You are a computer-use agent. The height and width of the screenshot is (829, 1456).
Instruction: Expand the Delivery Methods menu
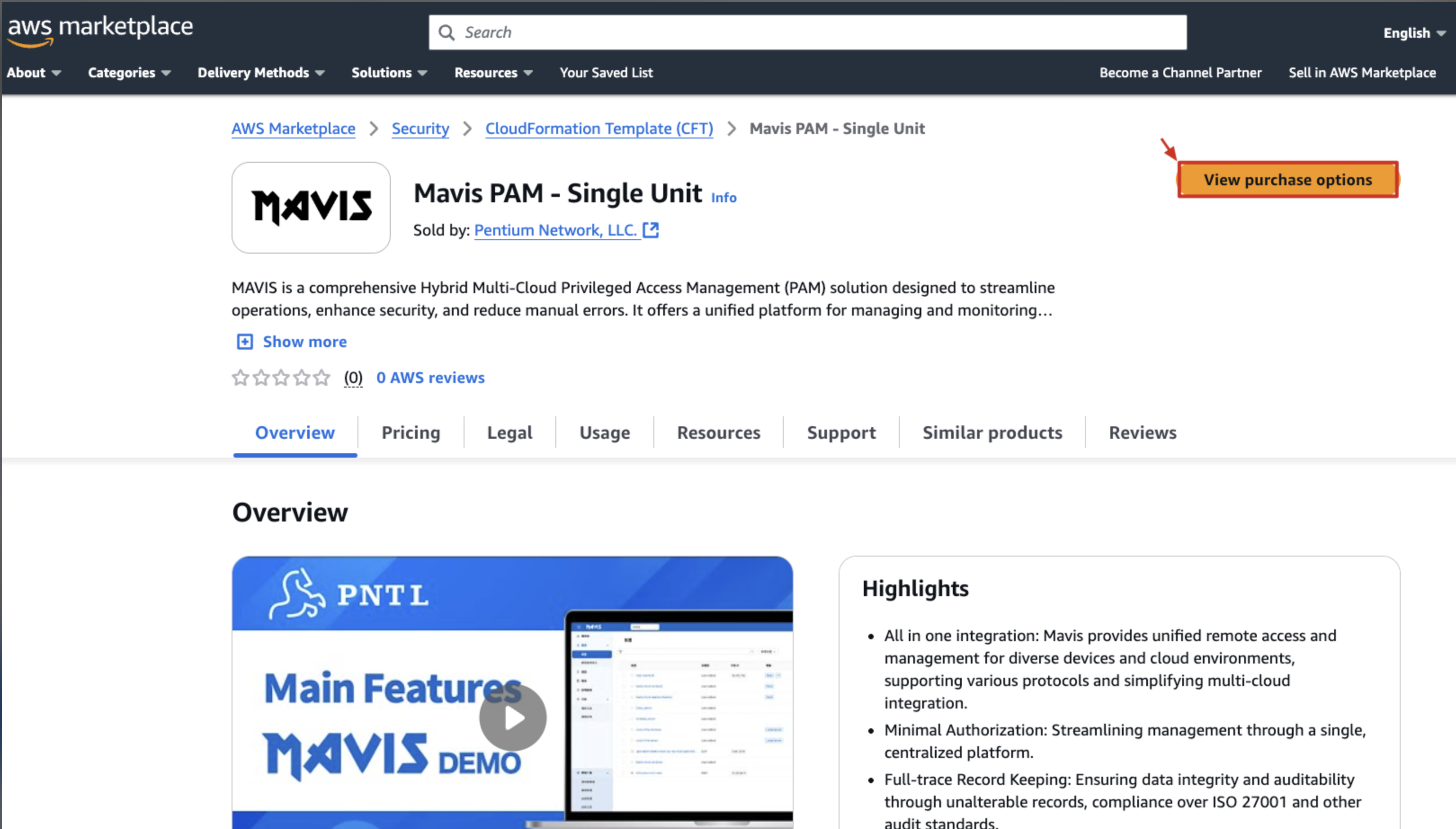tap(261, 73)
